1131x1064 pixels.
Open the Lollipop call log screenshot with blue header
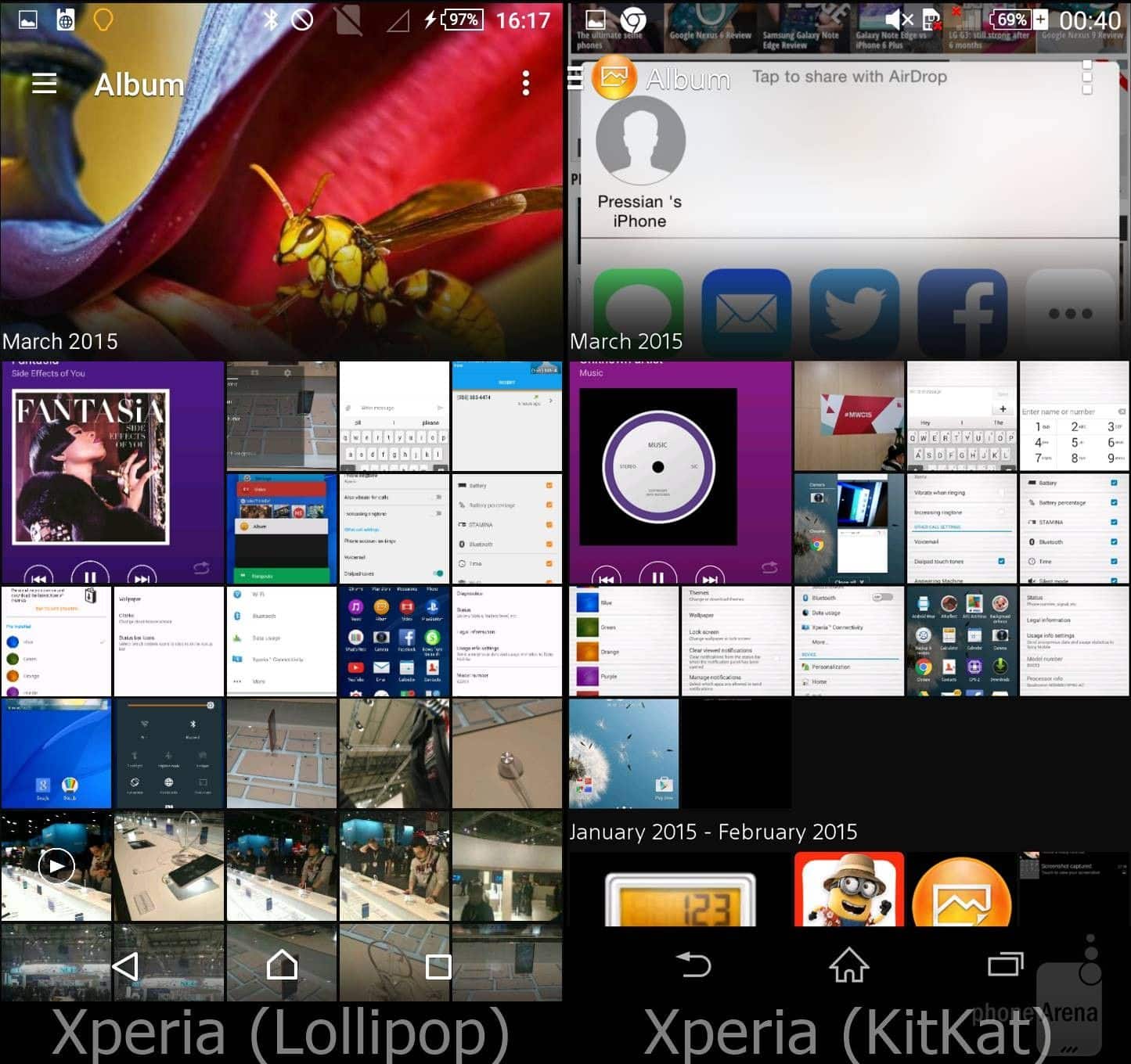(x=507, y=416)
